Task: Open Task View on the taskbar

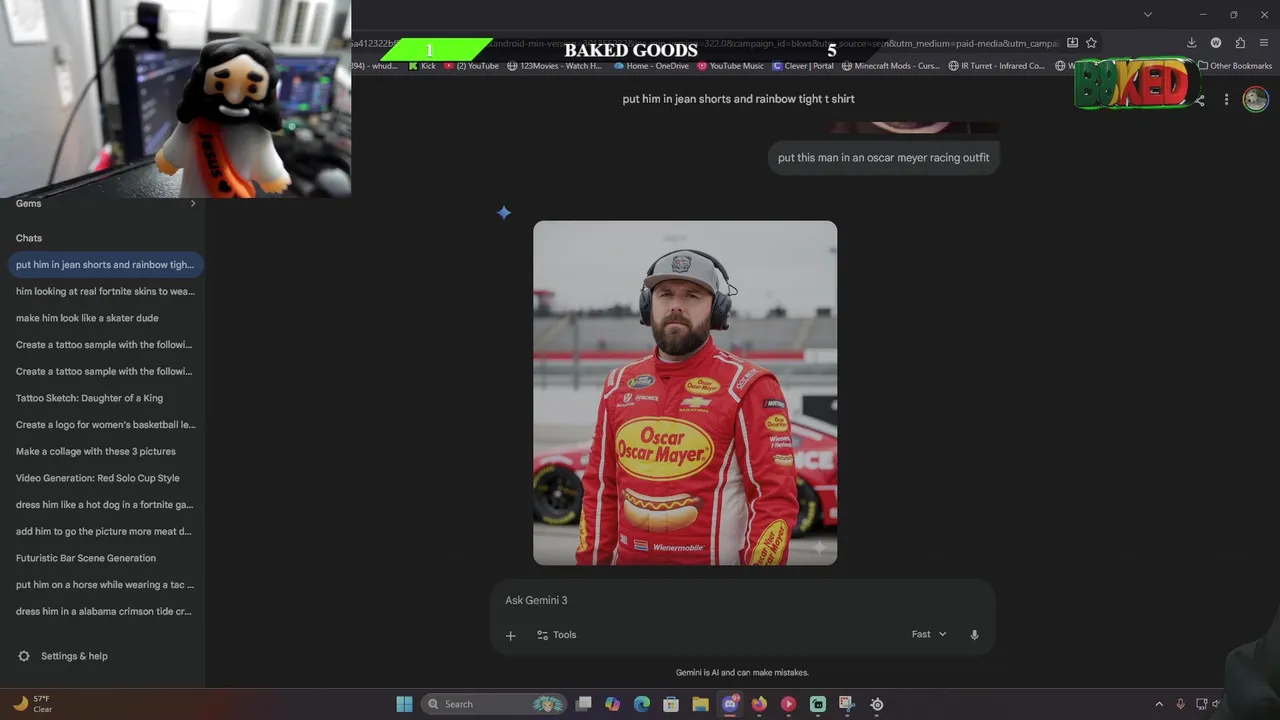Action: pos(584,704)
